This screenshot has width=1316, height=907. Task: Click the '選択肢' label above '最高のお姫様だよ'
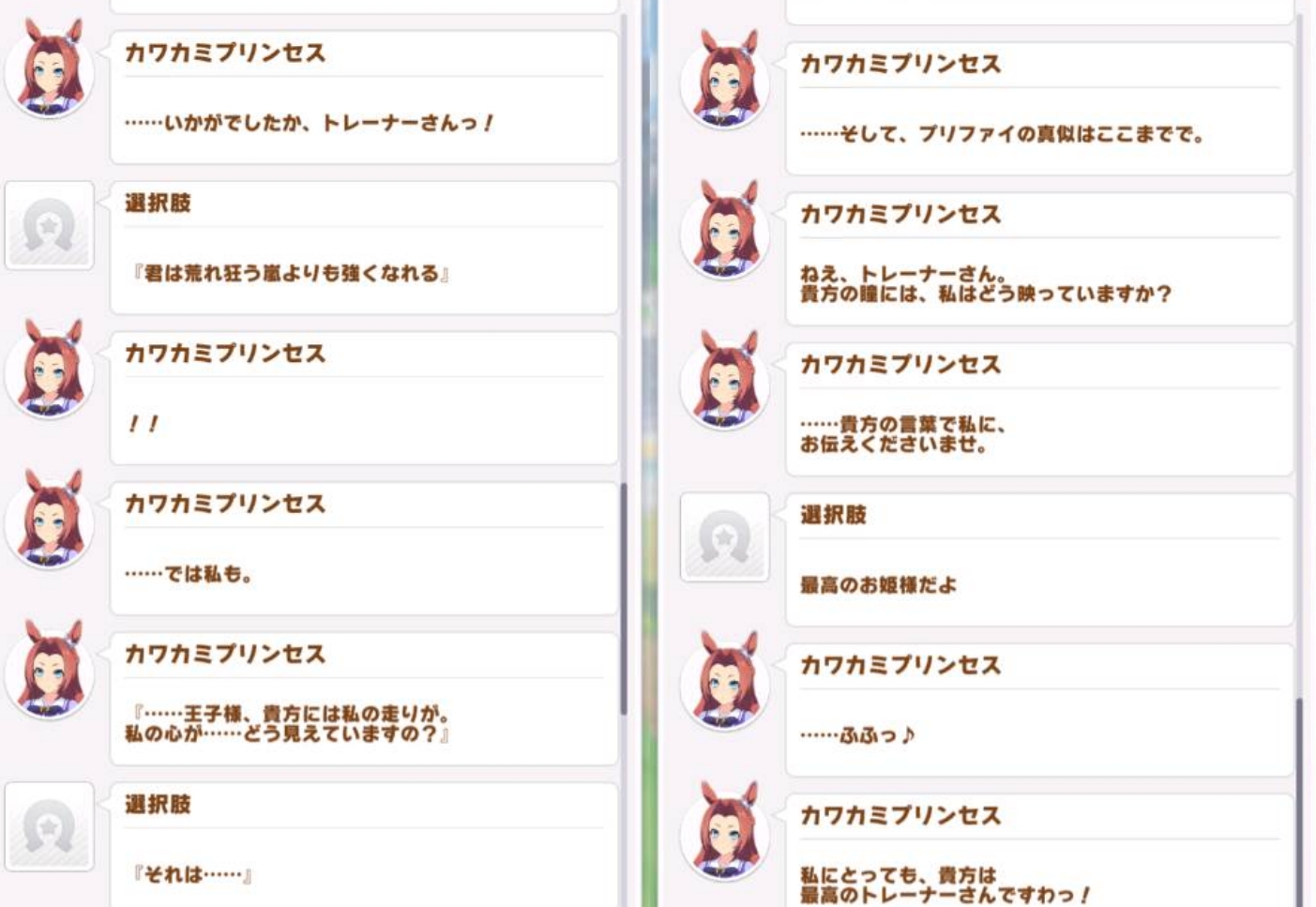pyautogui.click(x=833, y=515)
